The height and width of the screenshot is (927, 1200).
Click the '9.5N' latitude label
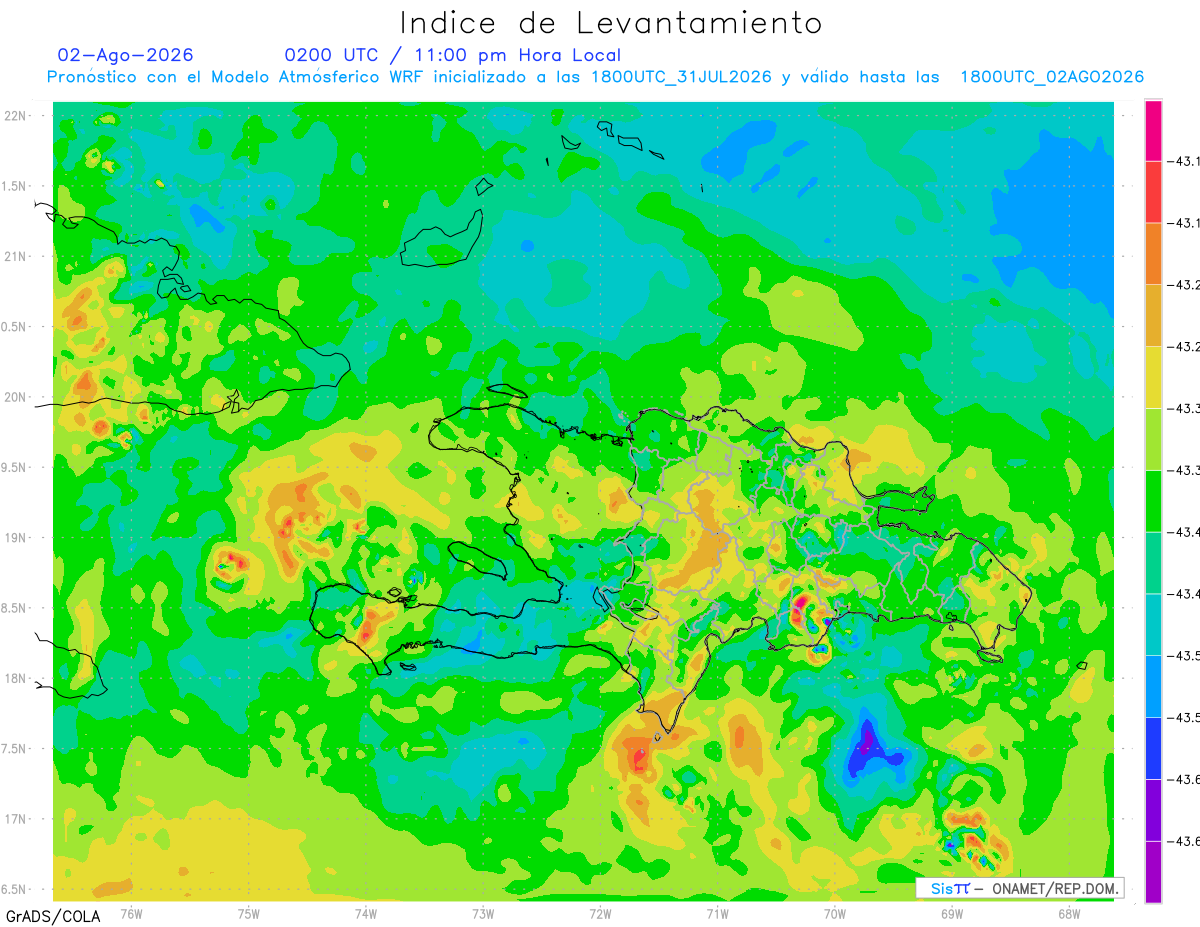tap(15, 467)
